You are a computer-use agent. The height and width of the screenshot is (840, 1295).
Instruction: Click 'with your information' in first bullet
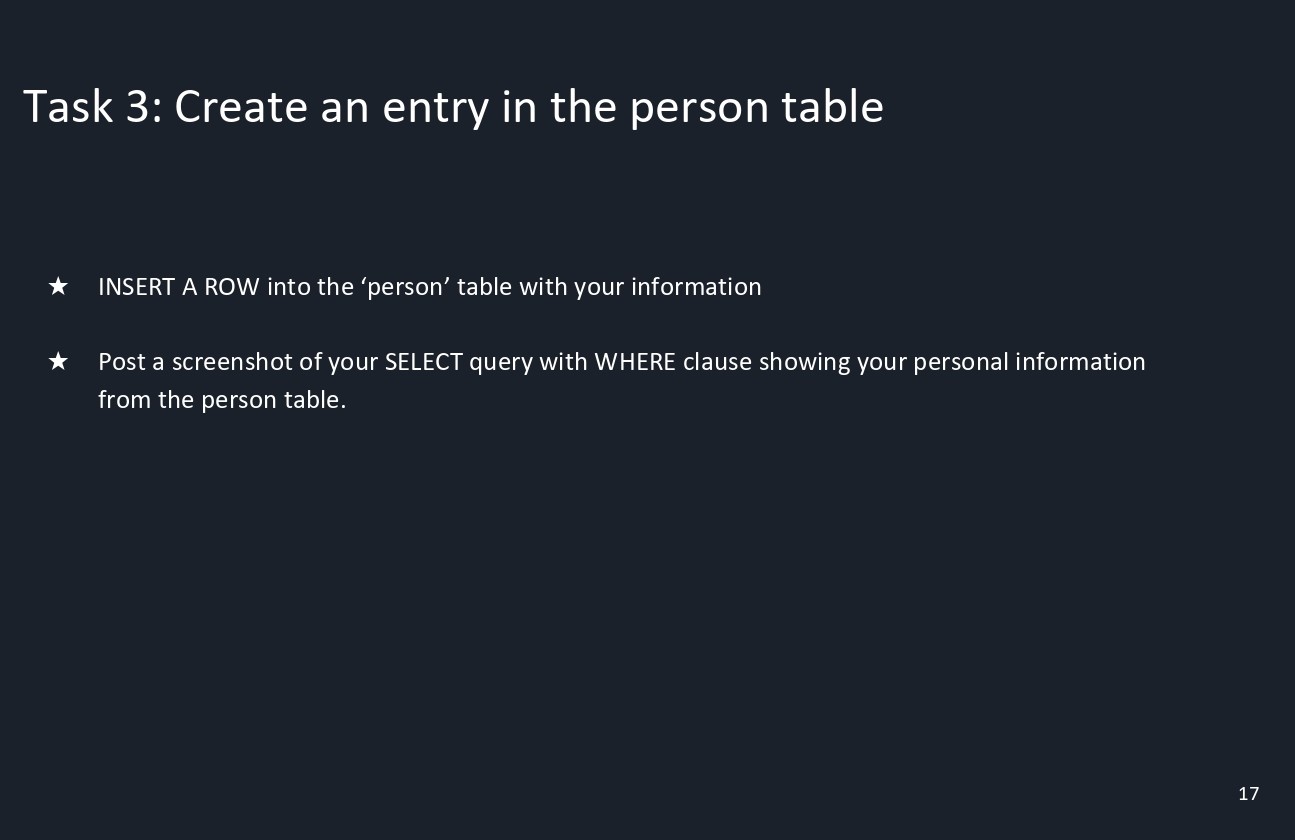click(640, 287)
